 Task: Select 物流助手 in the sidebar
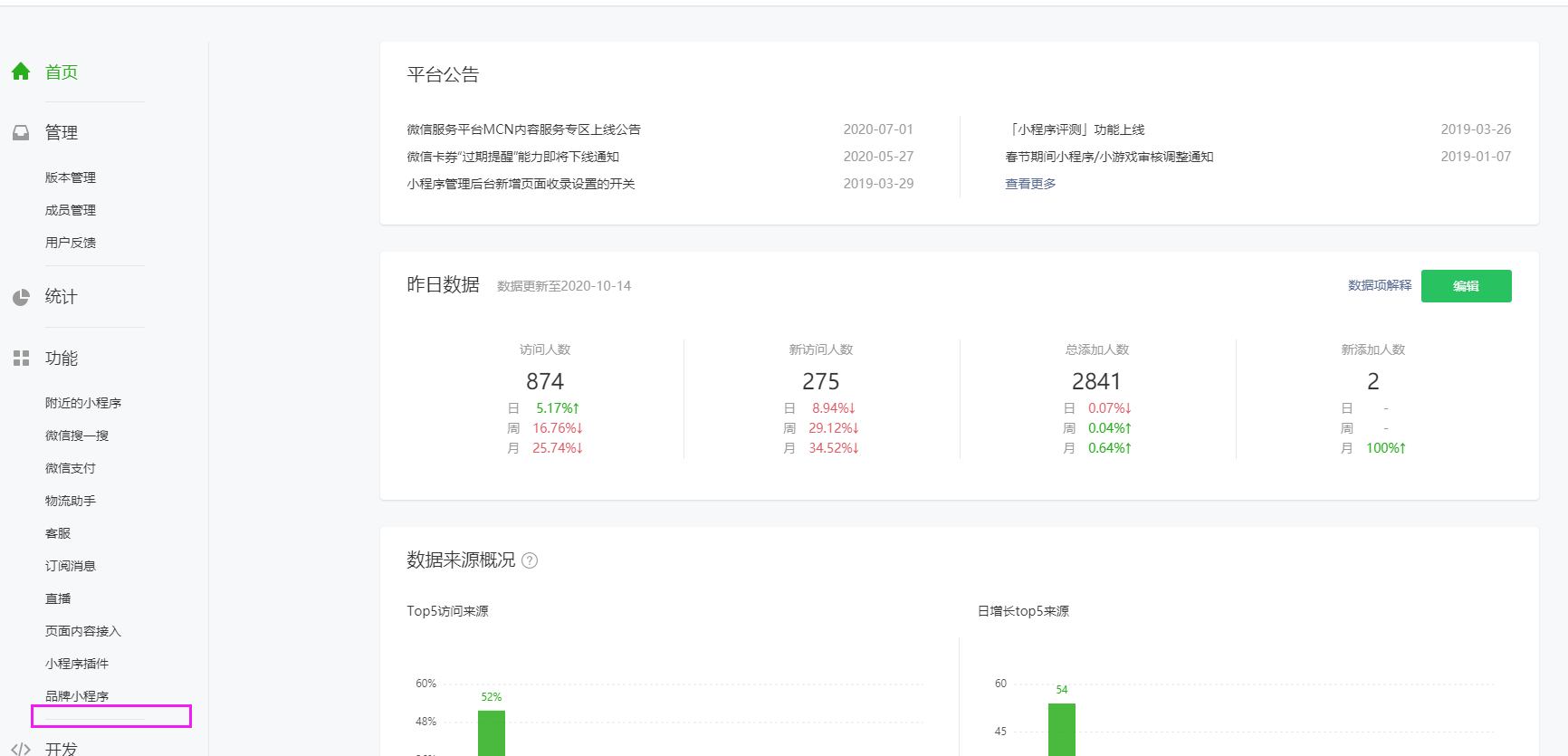(71, 501)
